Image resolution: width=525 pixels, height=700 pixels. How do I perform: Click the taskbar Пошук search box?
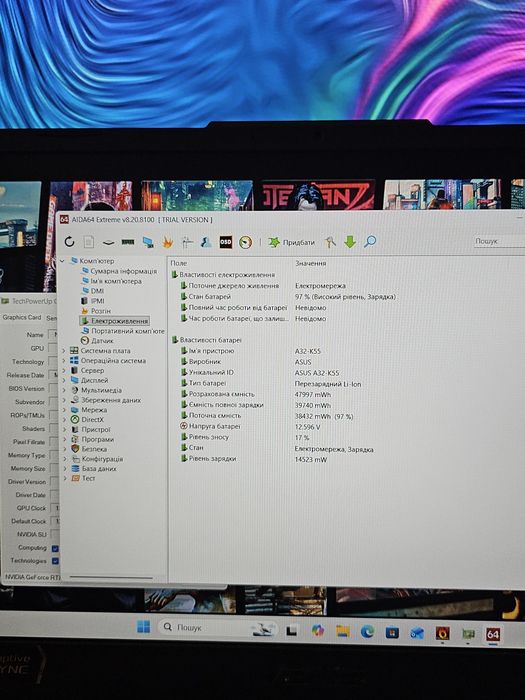[x=217, y=627]
